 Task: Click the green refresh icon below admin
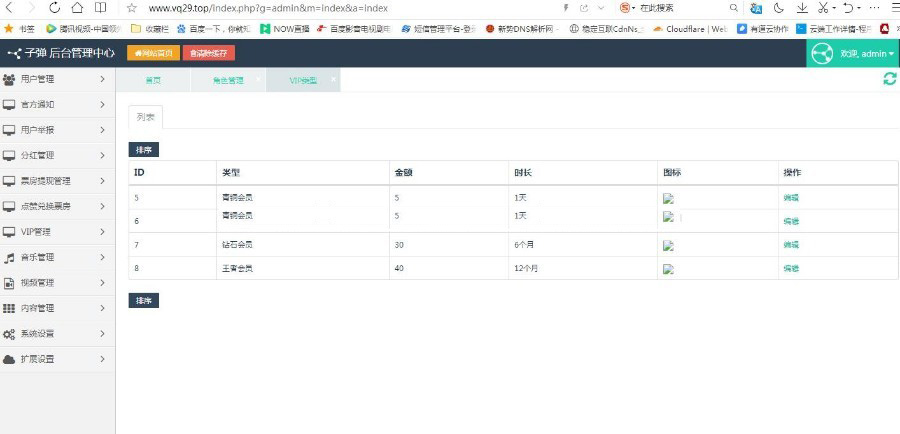889,79
